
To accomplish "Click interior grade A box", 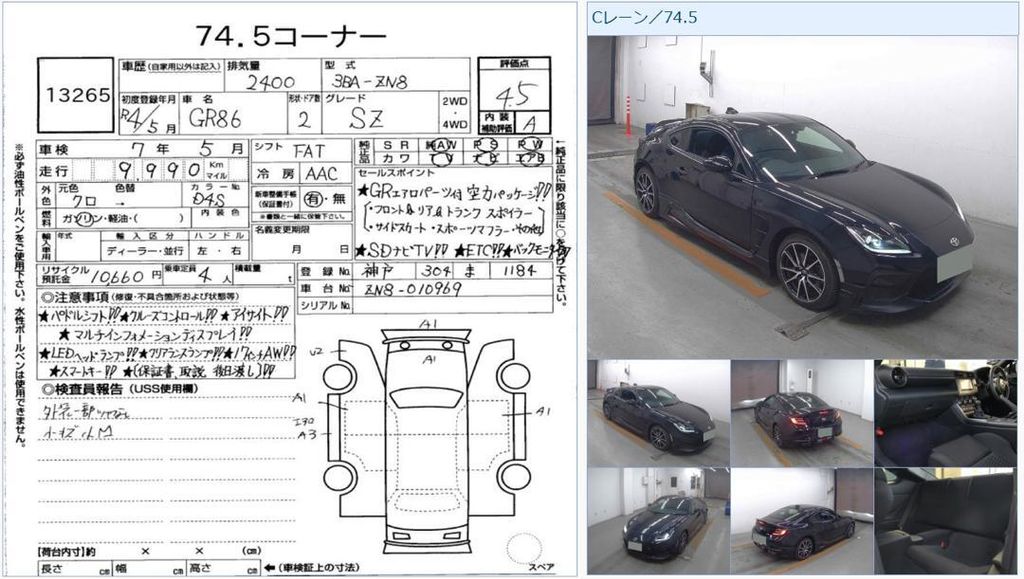I will click(531, 123).
